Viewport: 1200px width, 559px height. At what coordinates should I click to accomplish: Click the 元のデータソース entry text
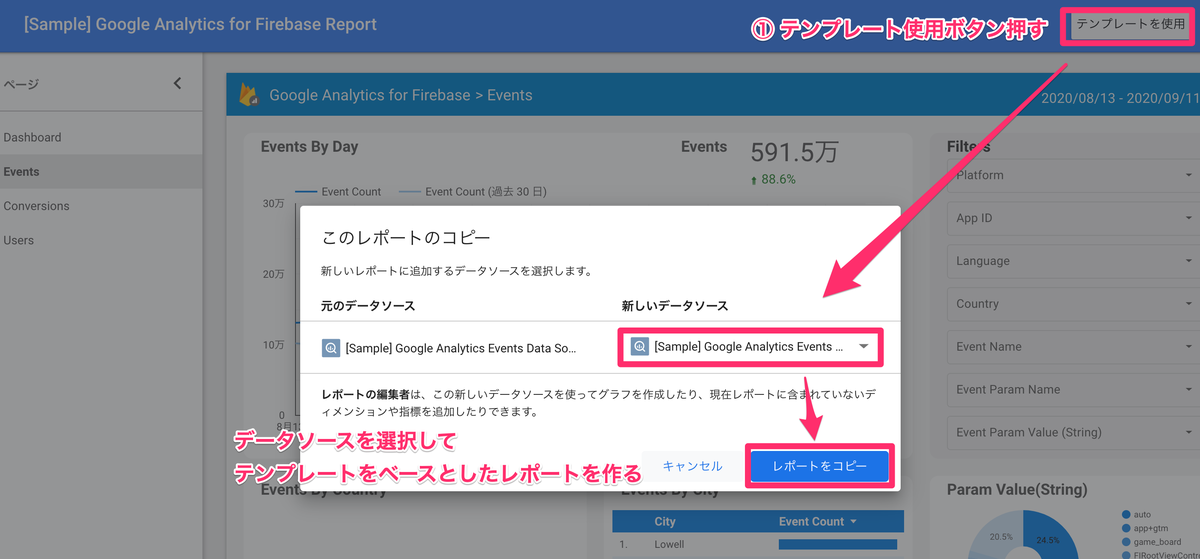[461, 348]
